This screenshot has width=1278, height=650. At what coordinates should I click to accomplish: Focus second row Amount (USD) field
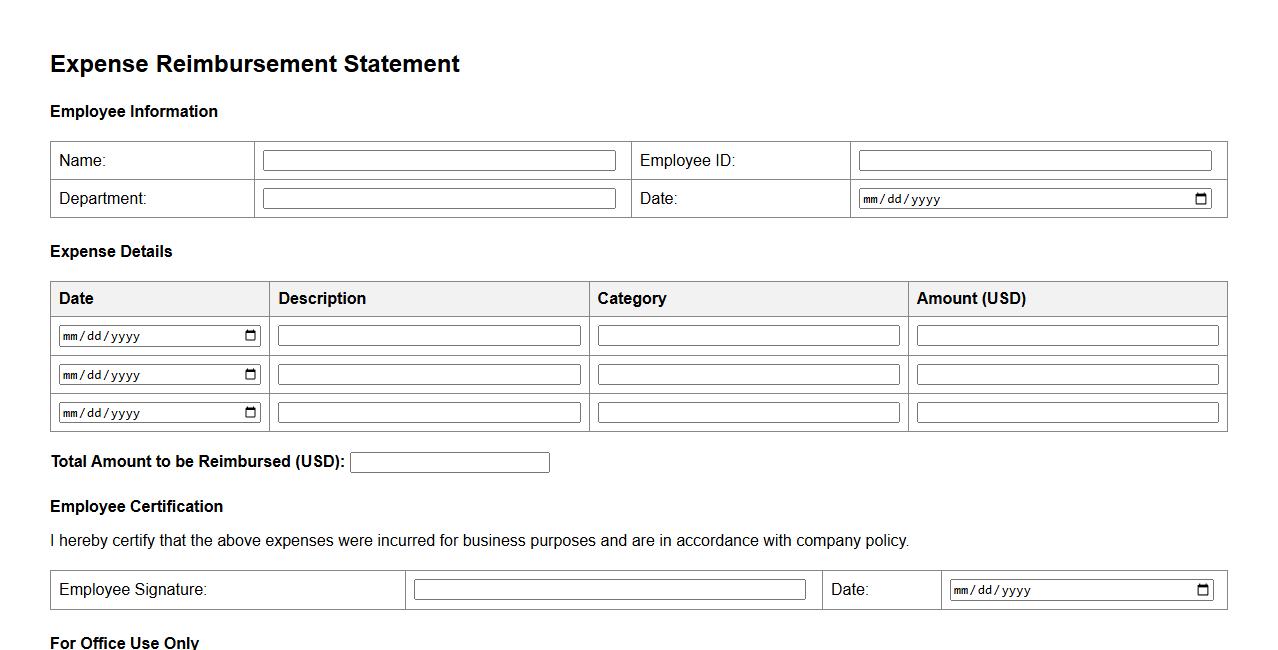tap(1067, 375)
